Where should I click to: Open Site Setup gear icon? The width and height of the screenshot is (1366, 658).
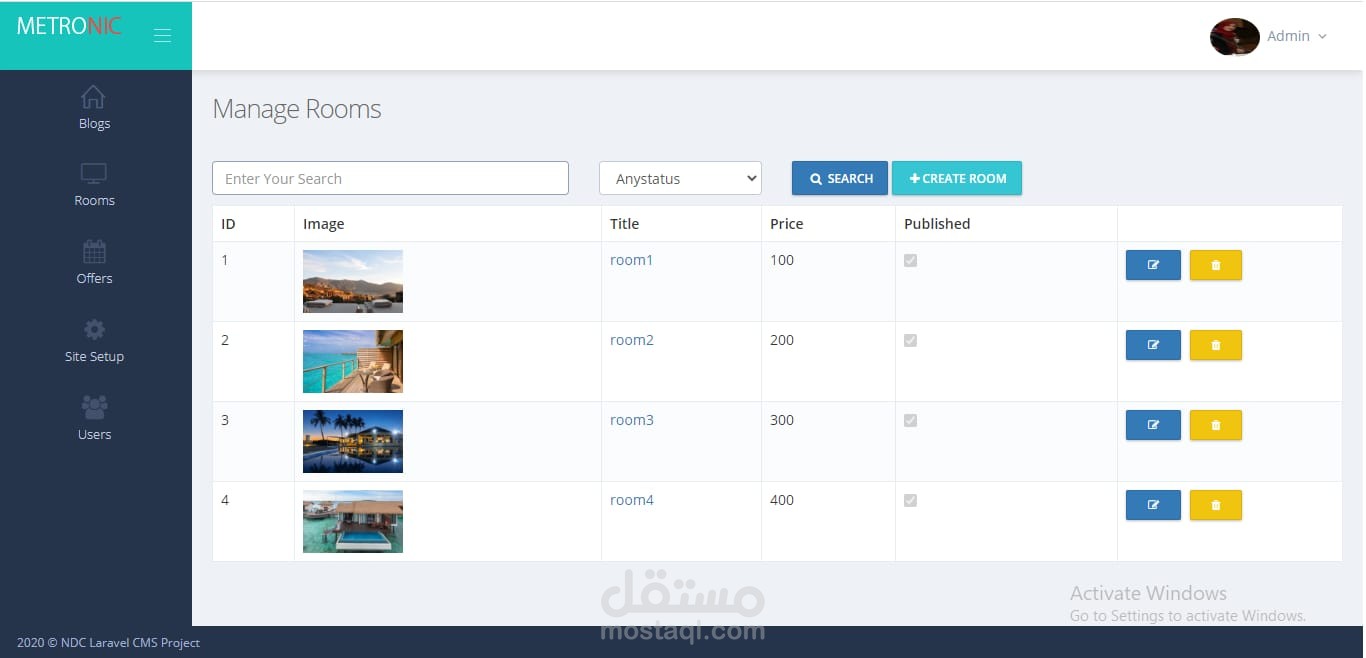pyautogui.click(x=94, y=329)
